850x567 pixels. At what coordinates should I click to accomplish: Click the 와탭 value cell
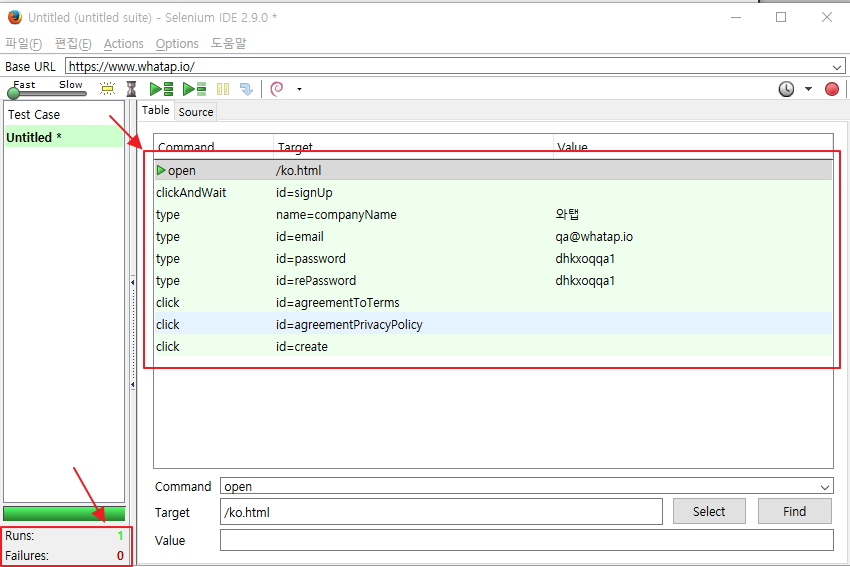pos(567,214)
